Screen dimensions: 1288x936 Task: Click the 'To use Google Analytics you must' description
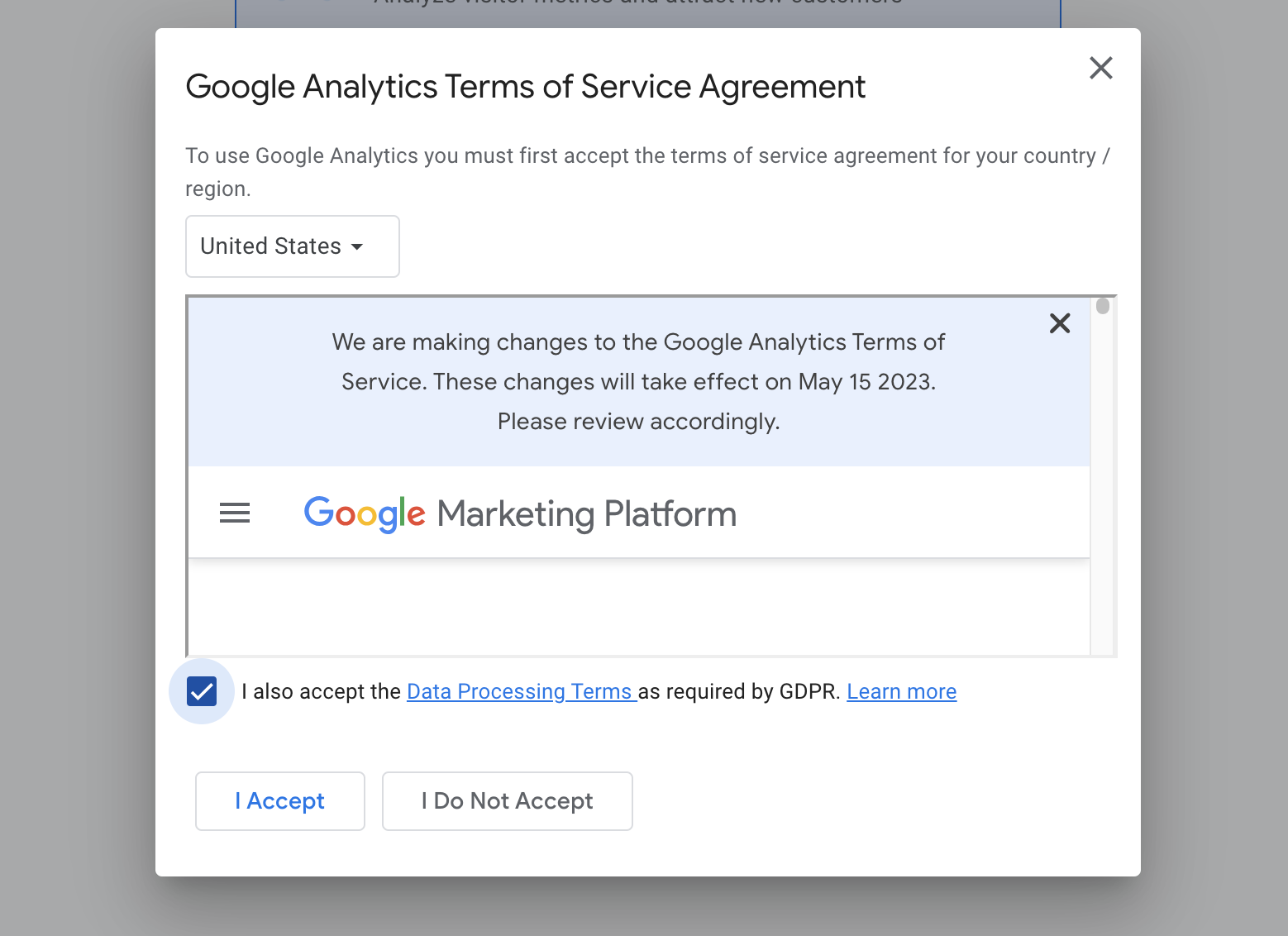(648, 172)
